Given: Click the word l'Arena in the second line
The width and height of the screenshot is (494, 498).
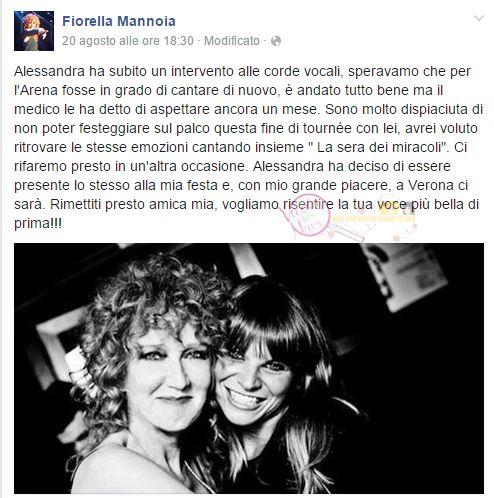Looking at the screenshot, I should pyautogui.click(x=36, y=90).
